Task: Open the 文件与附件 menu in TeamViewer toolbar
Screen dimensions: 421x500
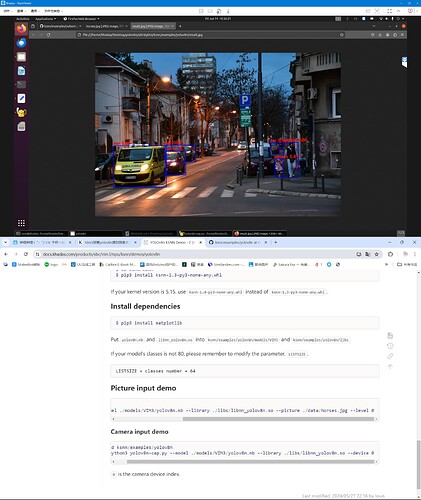Action: click(x=53, y=11)
